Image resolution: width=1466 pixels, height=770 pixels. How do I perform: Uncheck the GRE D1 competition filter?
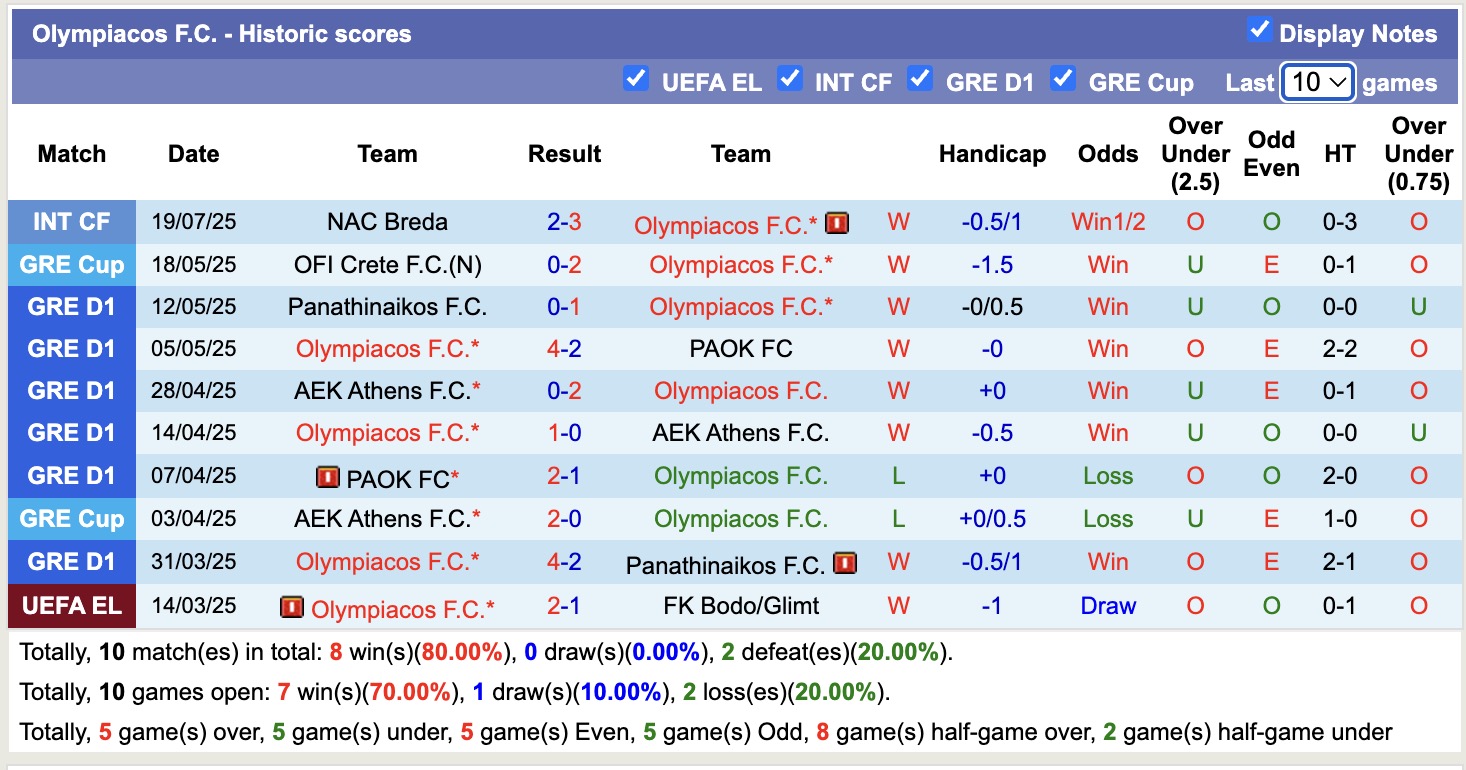tap(919, 78)
